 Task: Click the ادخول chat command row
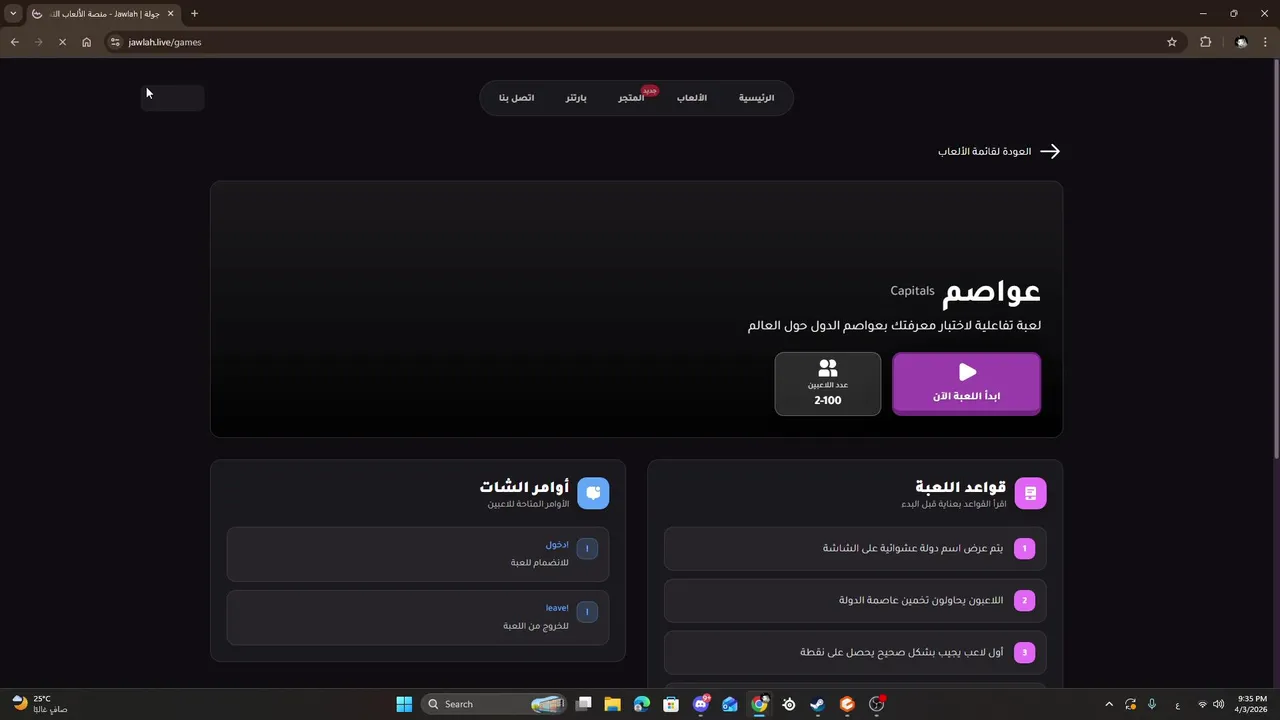(418, 554)
